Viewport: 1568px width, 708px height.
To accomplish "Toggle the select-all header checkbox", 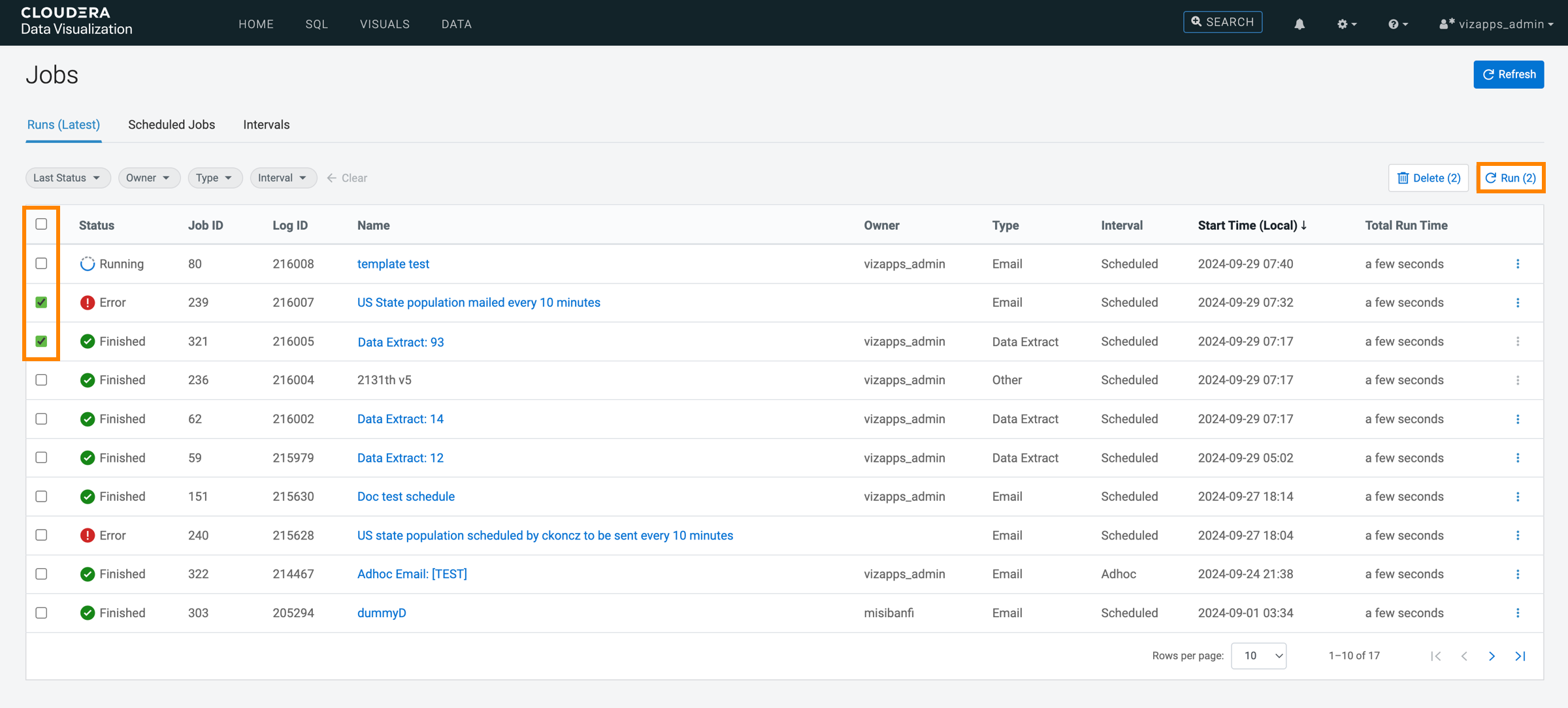I will tap(41, 224).
